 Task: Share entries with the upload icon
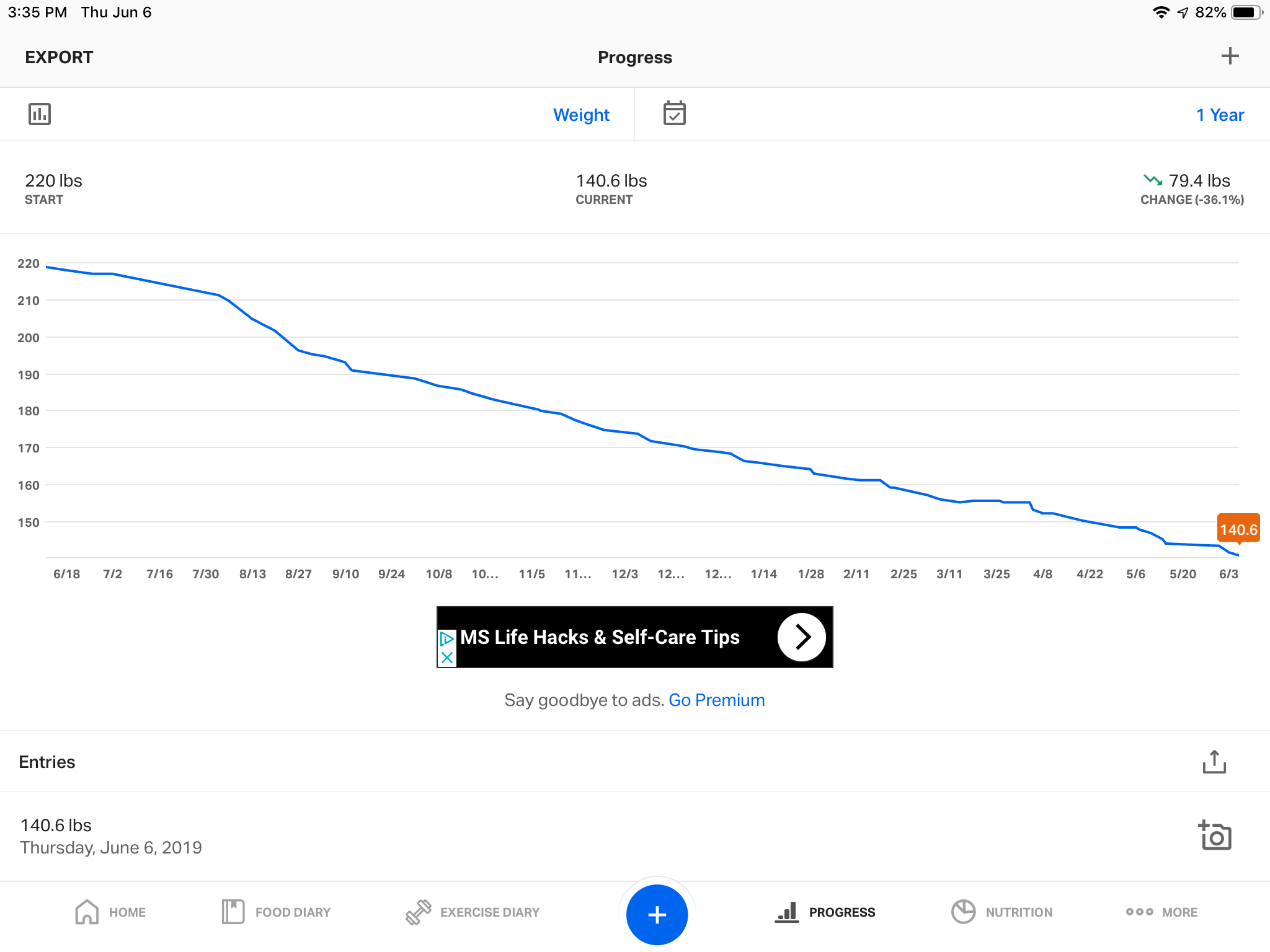point(1214,762)
